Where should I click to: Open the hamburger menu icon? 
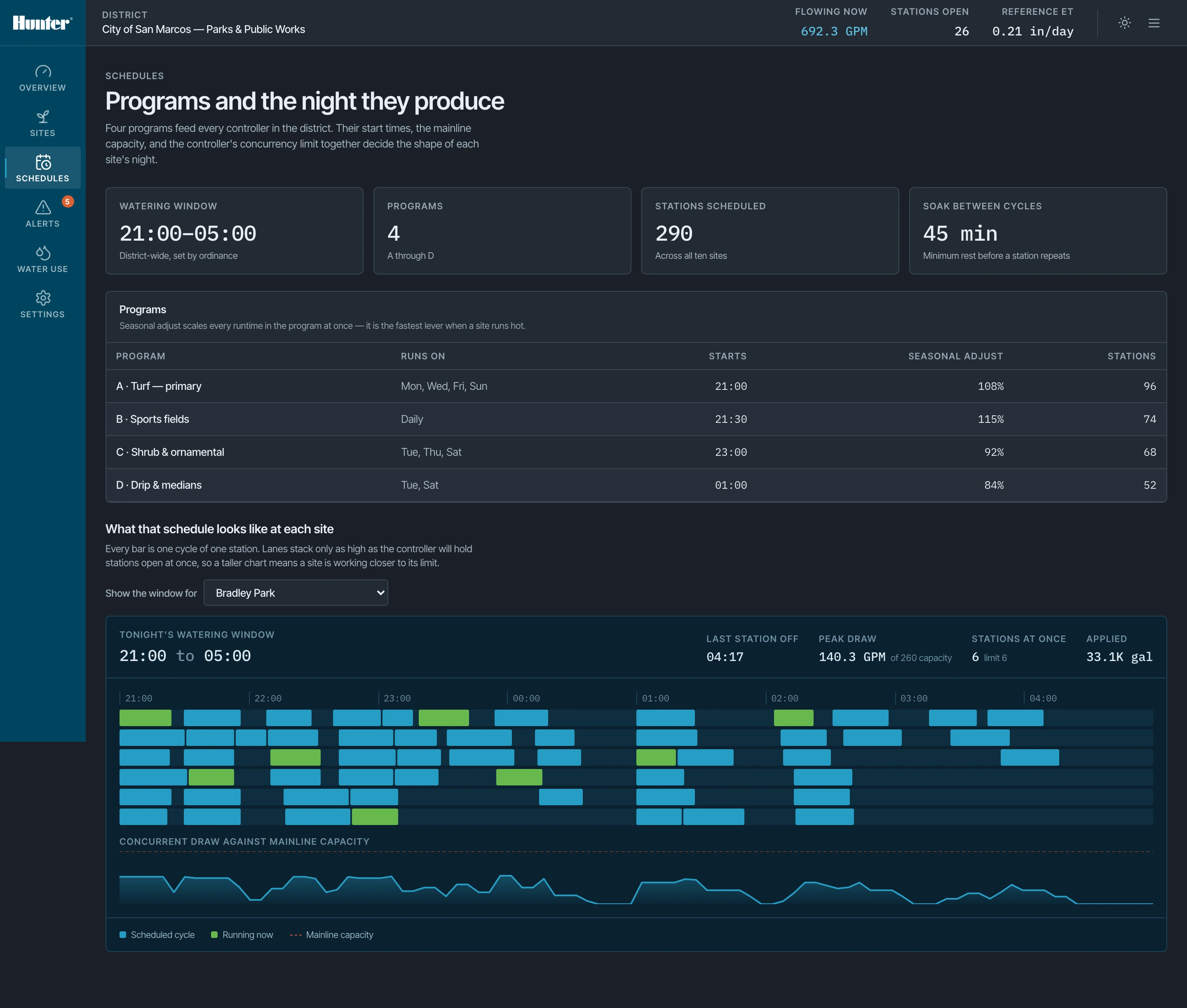[1154, 23]
